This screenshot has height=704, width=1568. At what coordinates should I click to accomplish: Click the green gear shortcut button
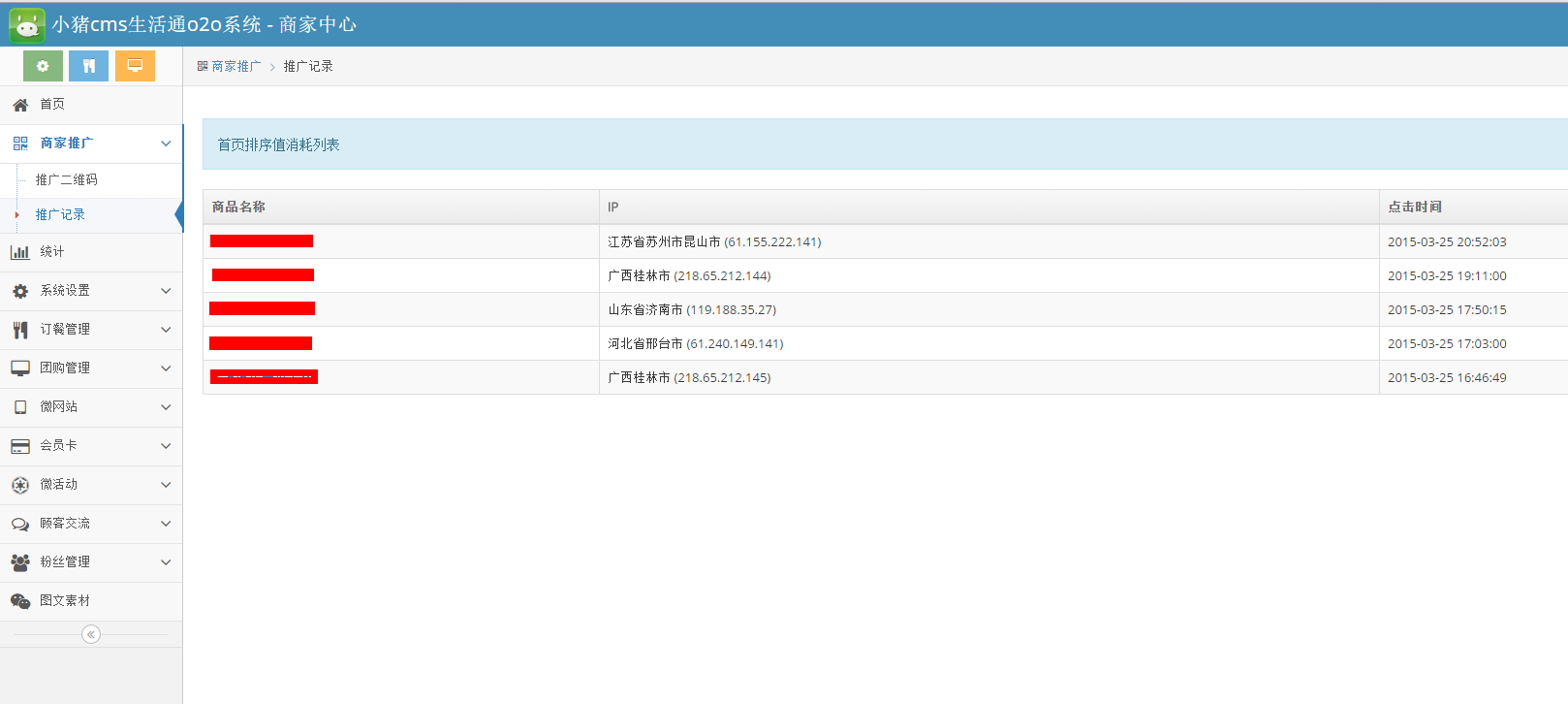[x=43, y=66]
